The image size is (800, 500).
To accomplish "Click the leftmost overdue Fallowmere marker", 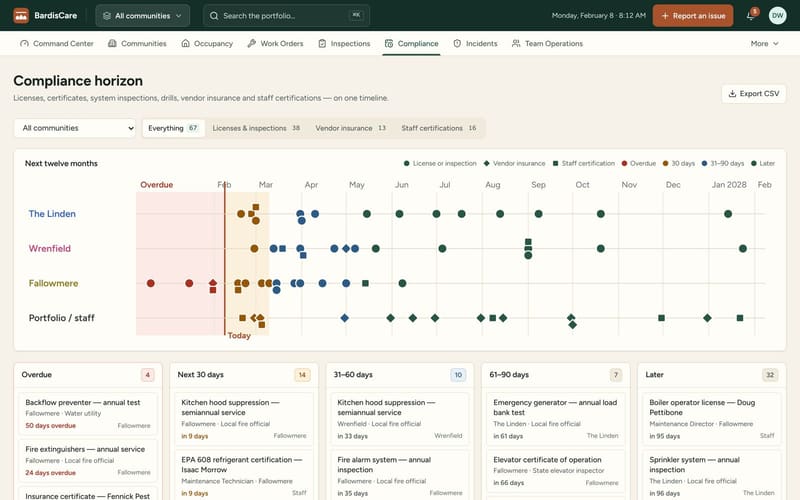I will tap(151, 283).
